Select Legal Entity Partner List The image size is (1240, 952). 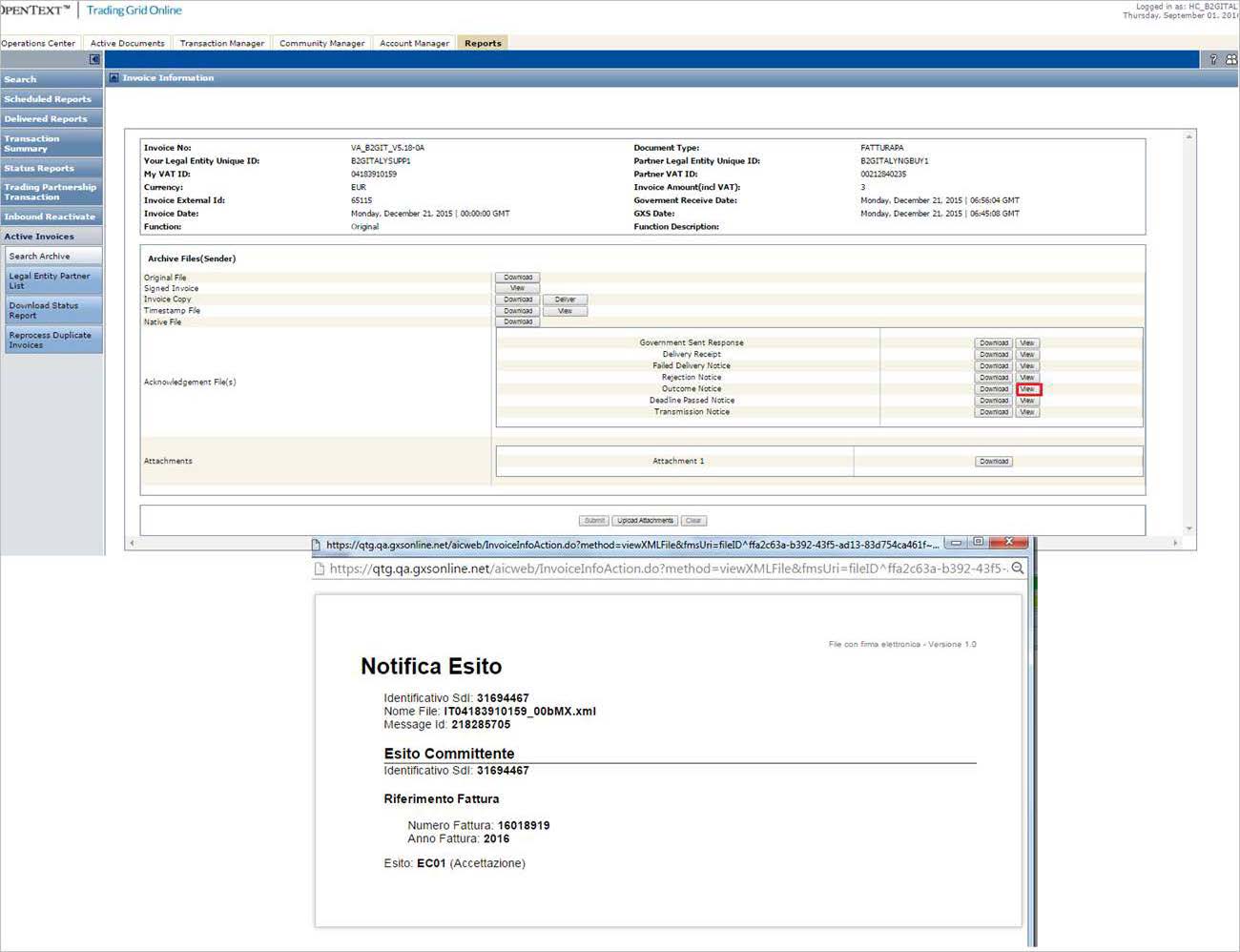[x=54, y=280]
